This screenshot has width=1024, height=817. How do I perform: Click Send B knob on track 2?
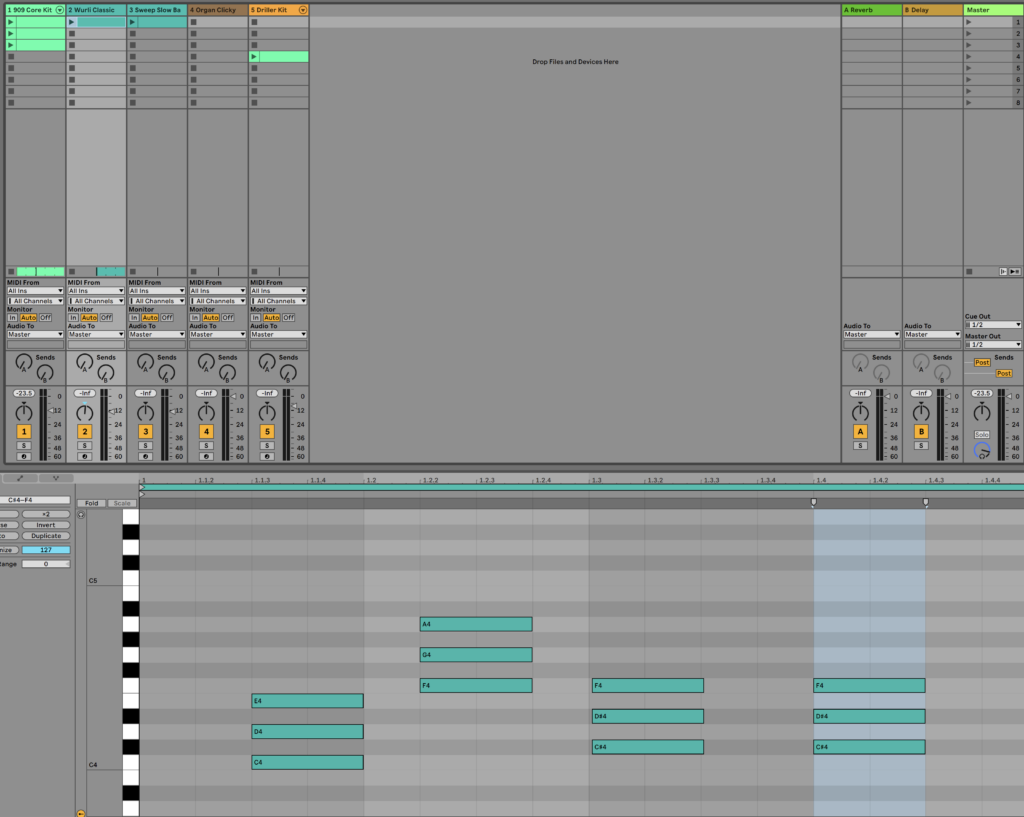(106, 373)
